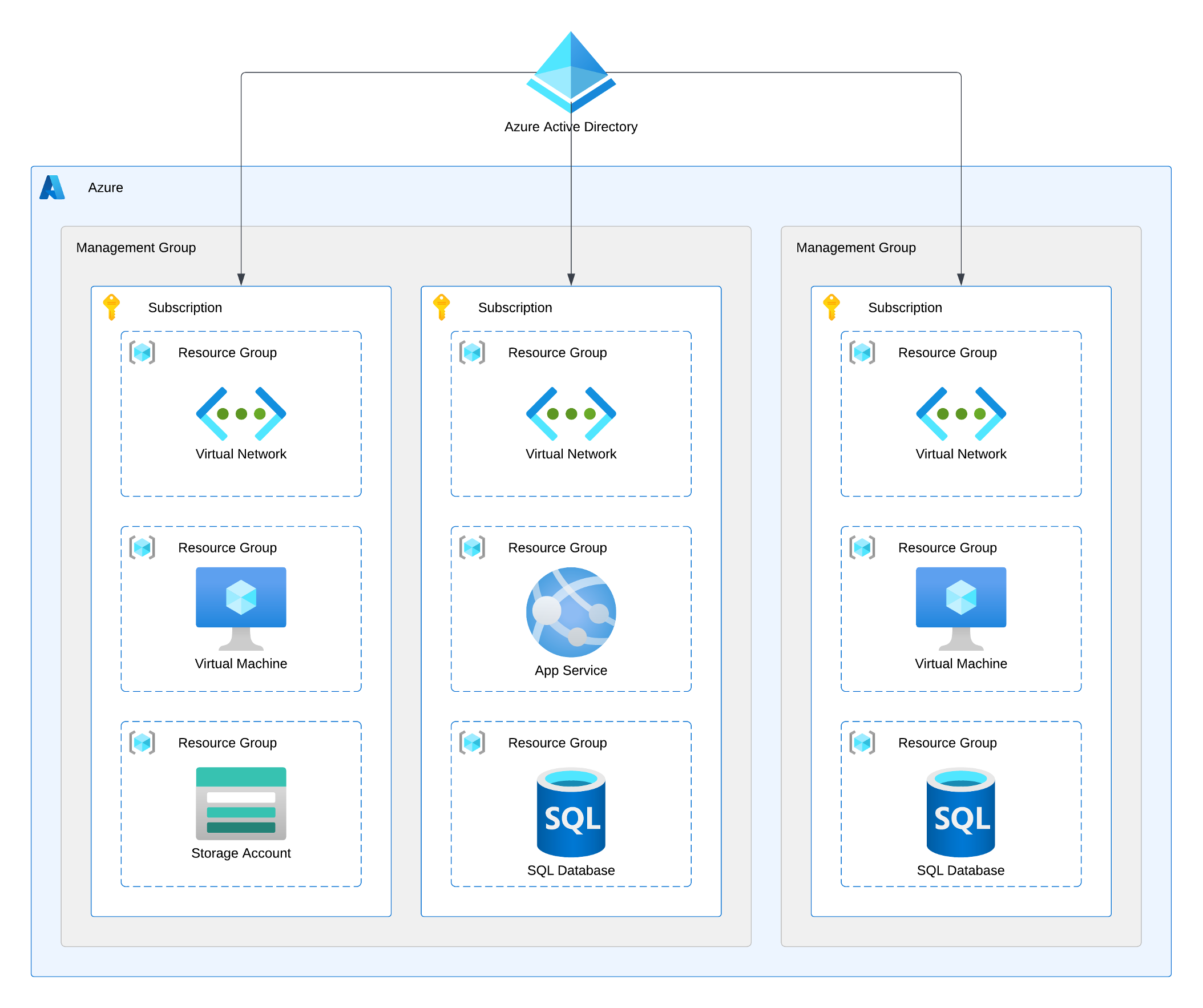Click resource group icon above middle subscription's SQL Database
Viewport: 1203px width, 1008px height.
(x=472, y=743)
